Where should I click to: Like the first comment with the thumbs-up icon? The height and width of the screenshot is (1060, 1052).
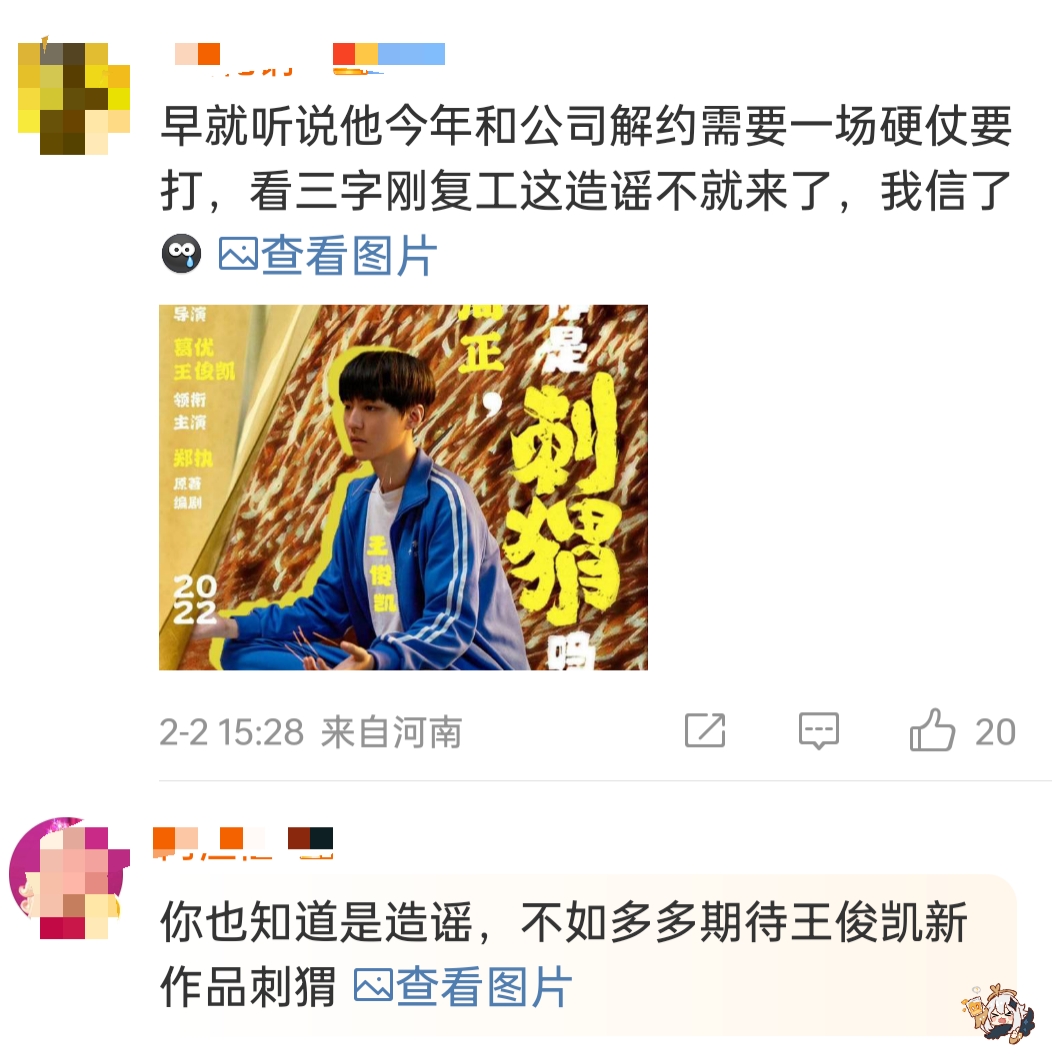tap(932, 729)
